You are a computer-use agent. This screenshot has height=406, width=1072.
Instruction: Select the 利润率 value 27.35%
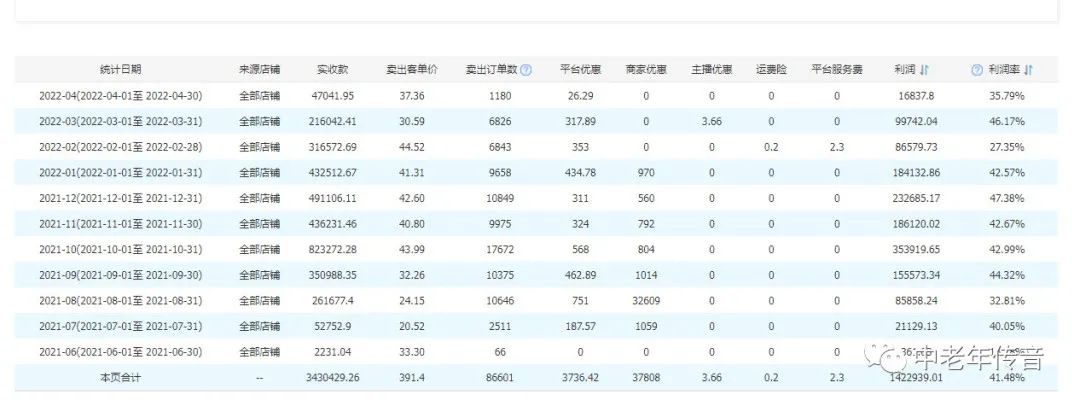point(1007,147)
